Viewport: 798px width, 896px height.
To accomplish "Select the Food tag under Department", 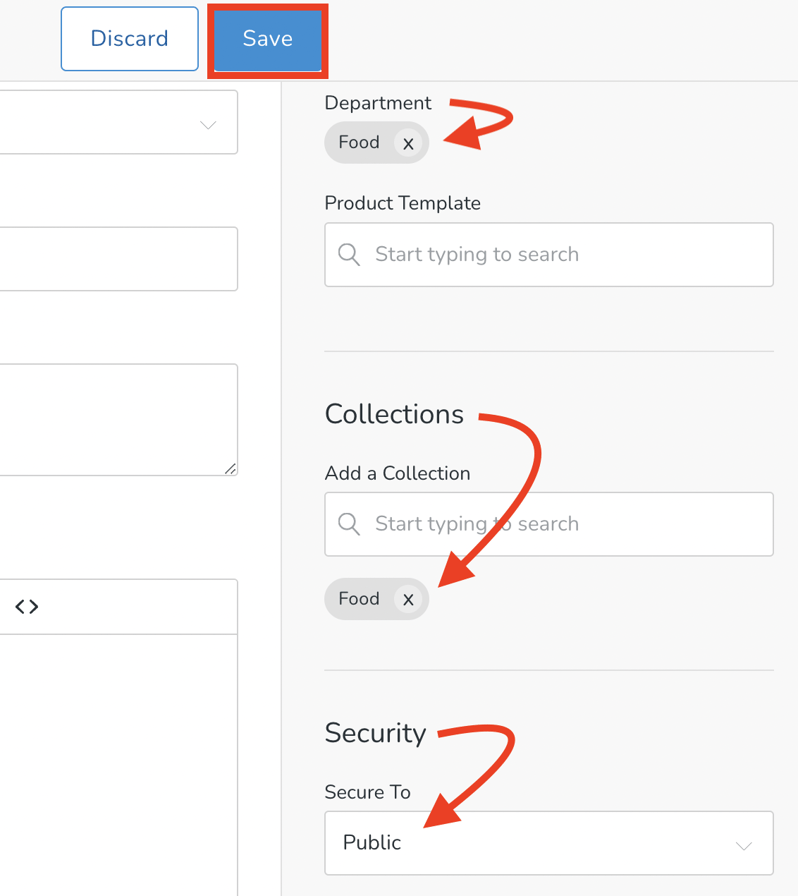I will tap(358, 143).
